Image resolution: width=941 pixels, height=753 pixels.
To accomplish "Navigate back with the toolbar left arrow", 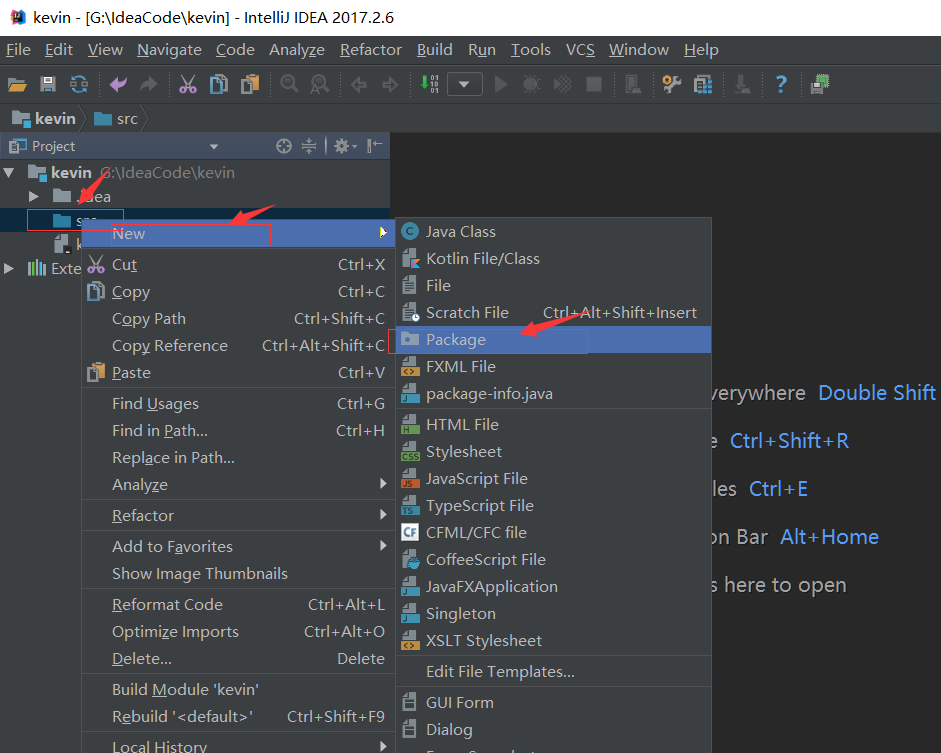I will (x=359, y=85).
